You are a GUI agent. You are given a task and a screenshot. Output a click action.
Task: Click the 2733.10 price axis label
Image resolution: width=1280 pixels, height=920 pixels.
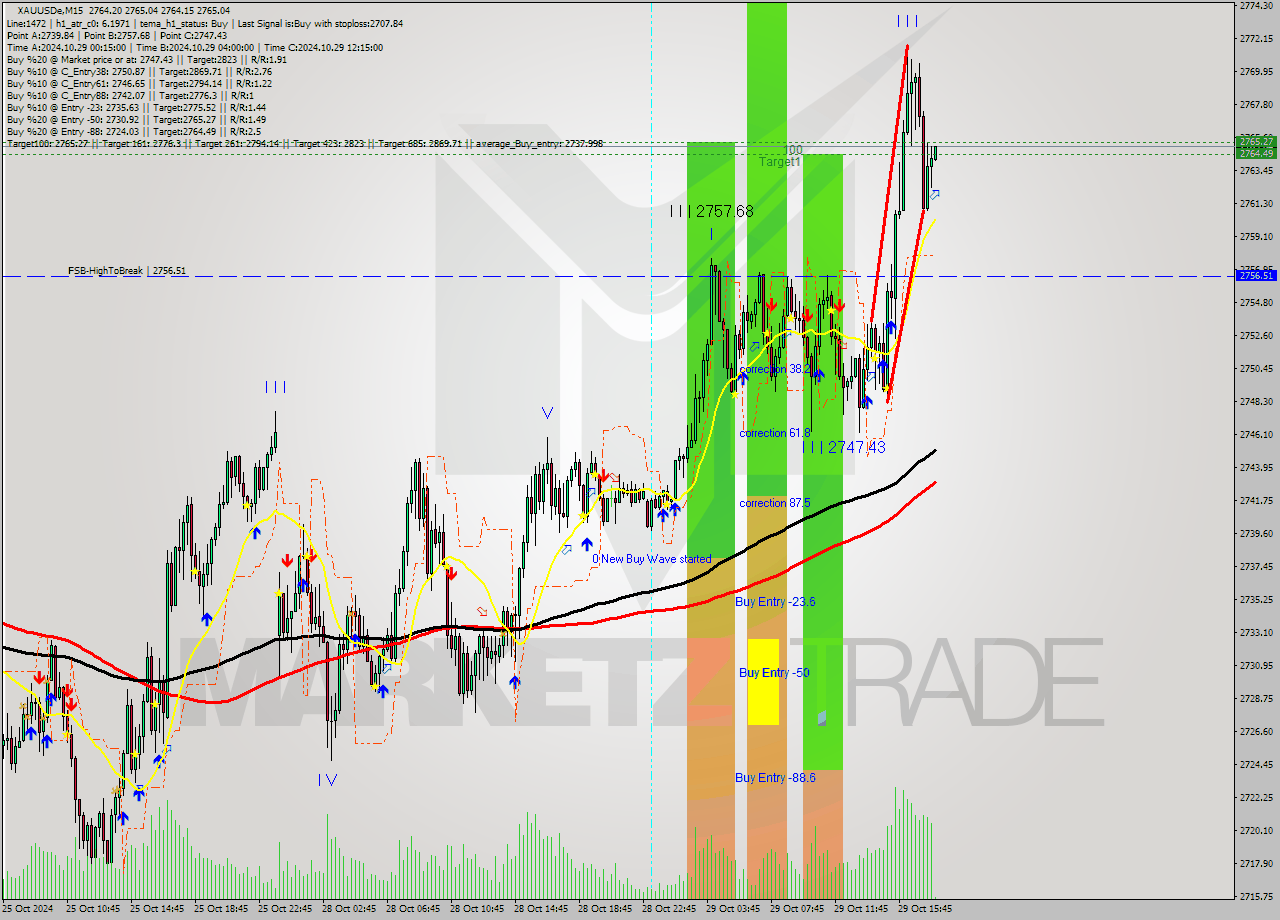pyautogui.click(x=1256, y=633)
